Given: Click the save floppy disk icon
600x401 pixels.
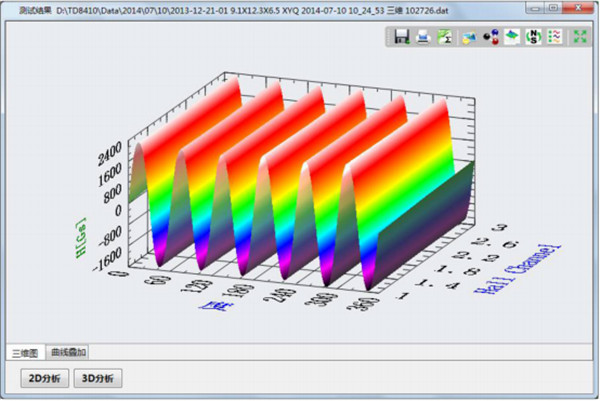Looking at the screenshot, I should [402, 37].
